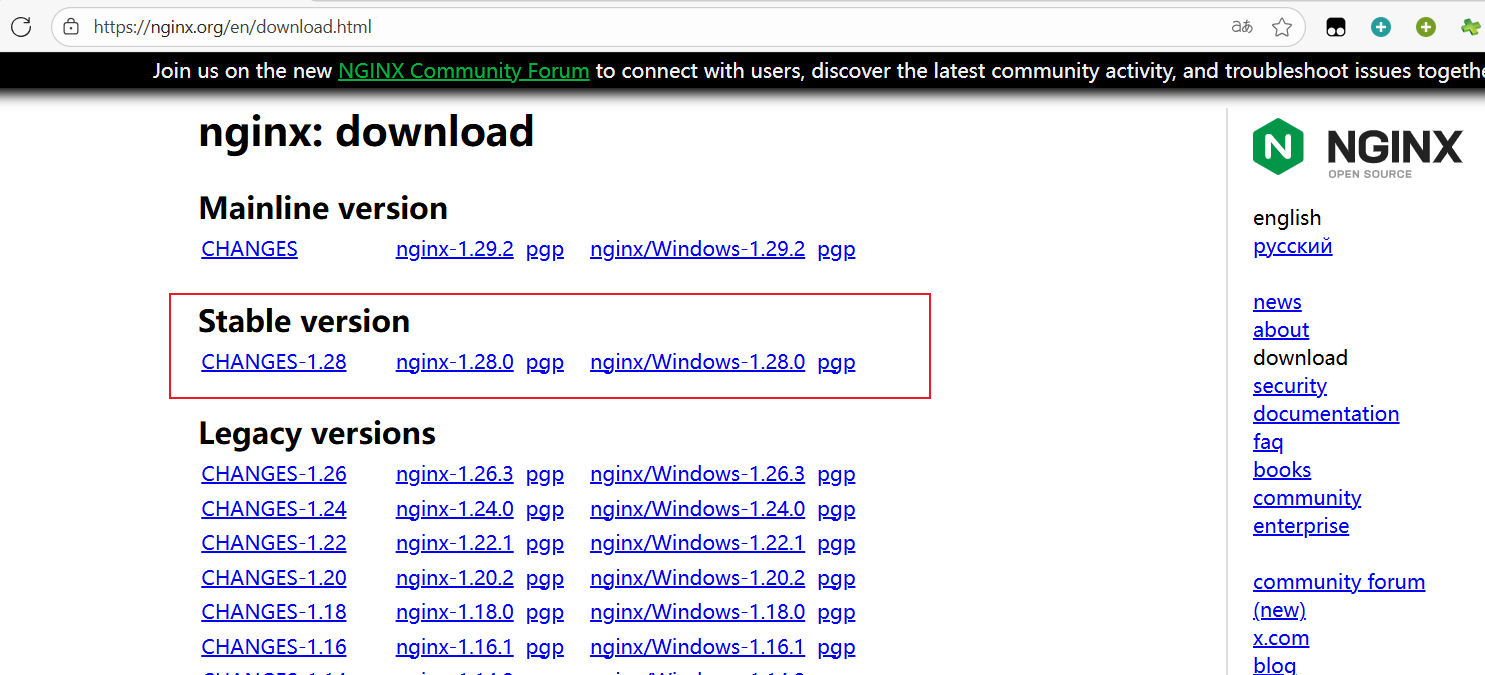Open the CHANGES-1.18 link
The image size is (1485, 675).
(x=274, y=612)
